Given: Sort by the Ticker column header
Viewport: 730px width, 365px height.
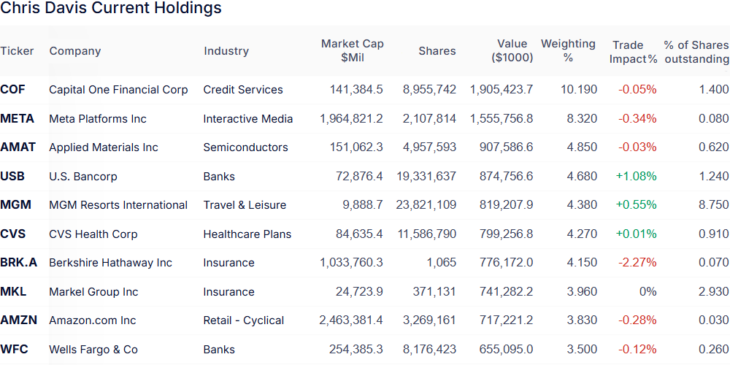Looking at the screenshot, I should 17,51.
